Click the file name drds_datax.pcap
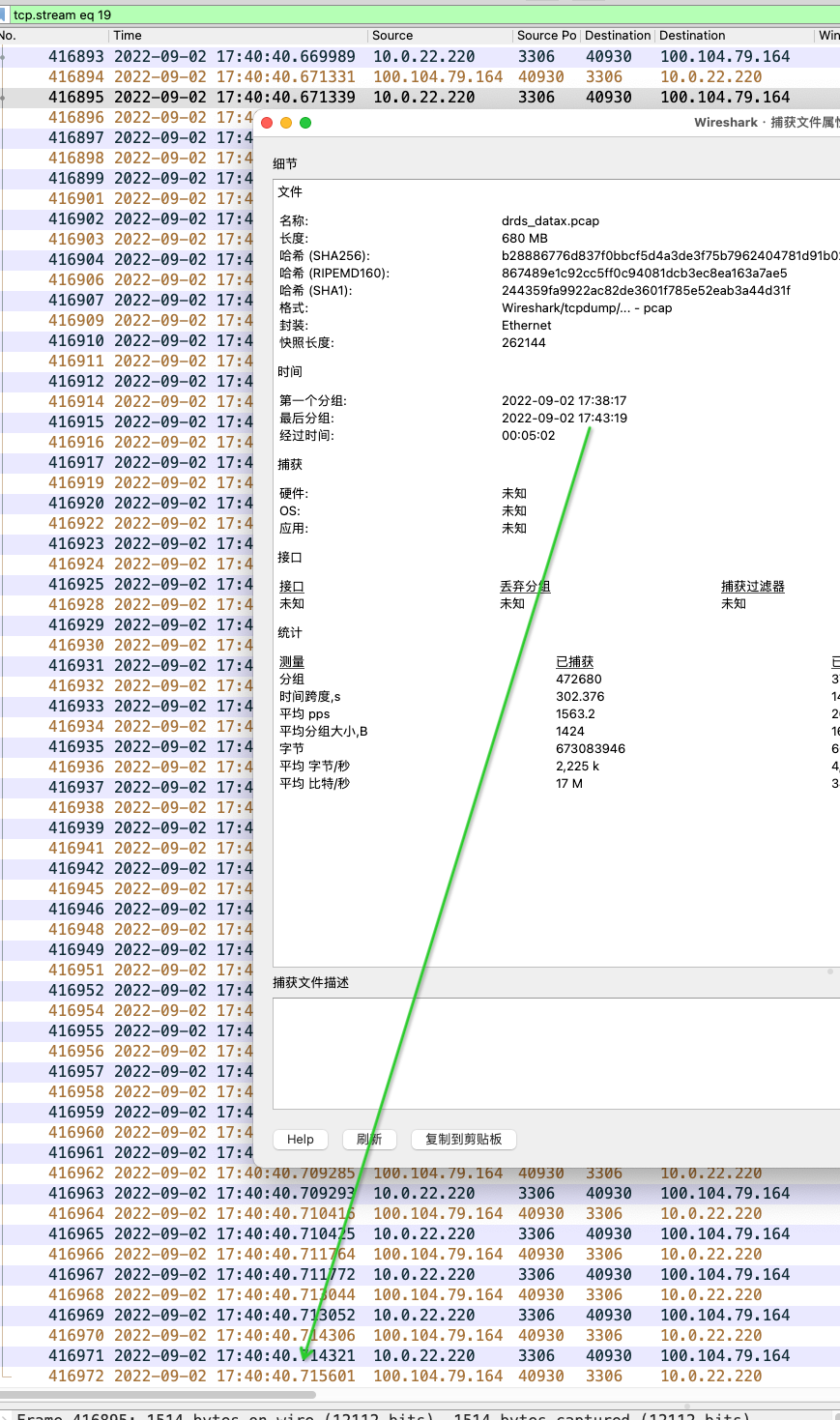The image size is (840, 1420). pos(550,221)
